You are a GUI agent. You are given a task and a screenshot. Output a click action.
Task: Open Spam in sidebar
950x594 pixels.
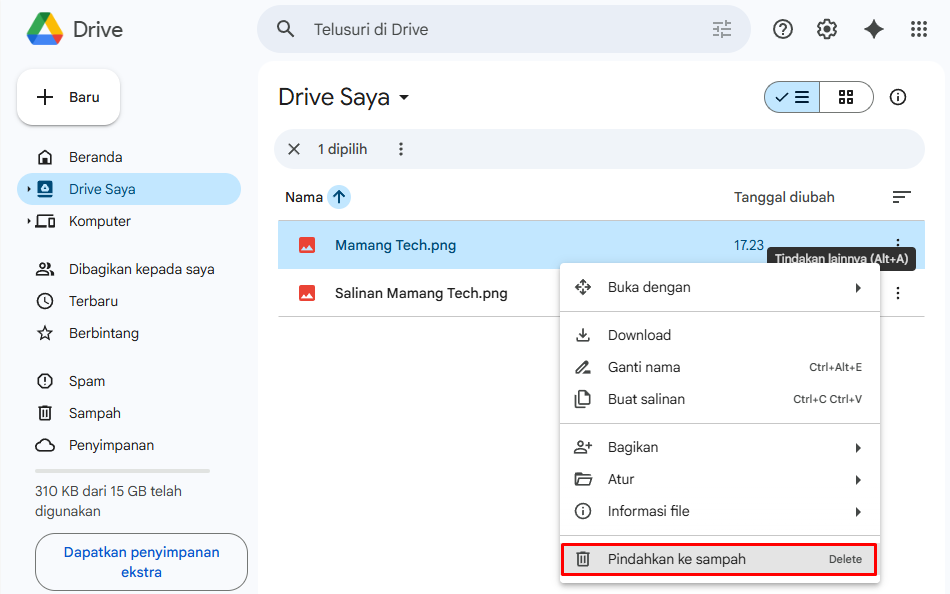[129, 381]
